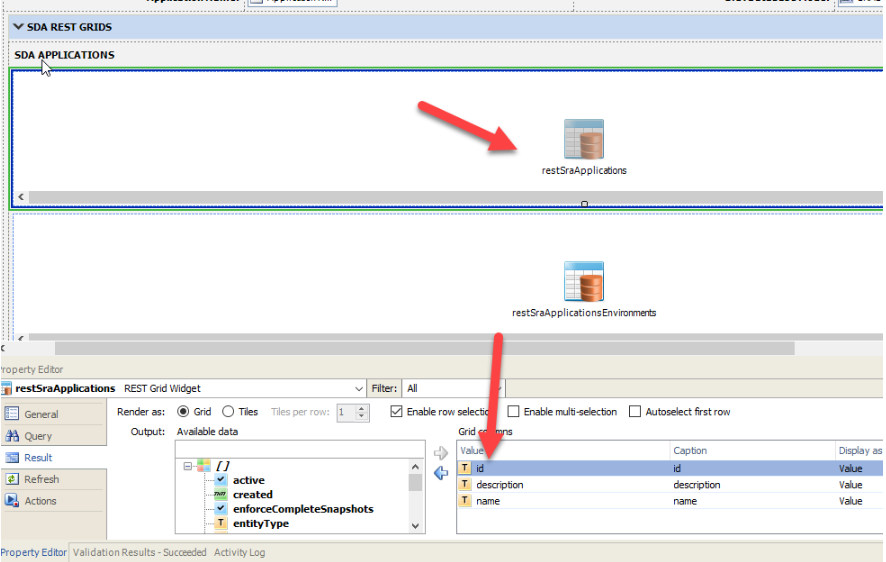Select created in Available data tree
Image resolution: width=886 pixels, height=562 pixels.
coord(253,494)
